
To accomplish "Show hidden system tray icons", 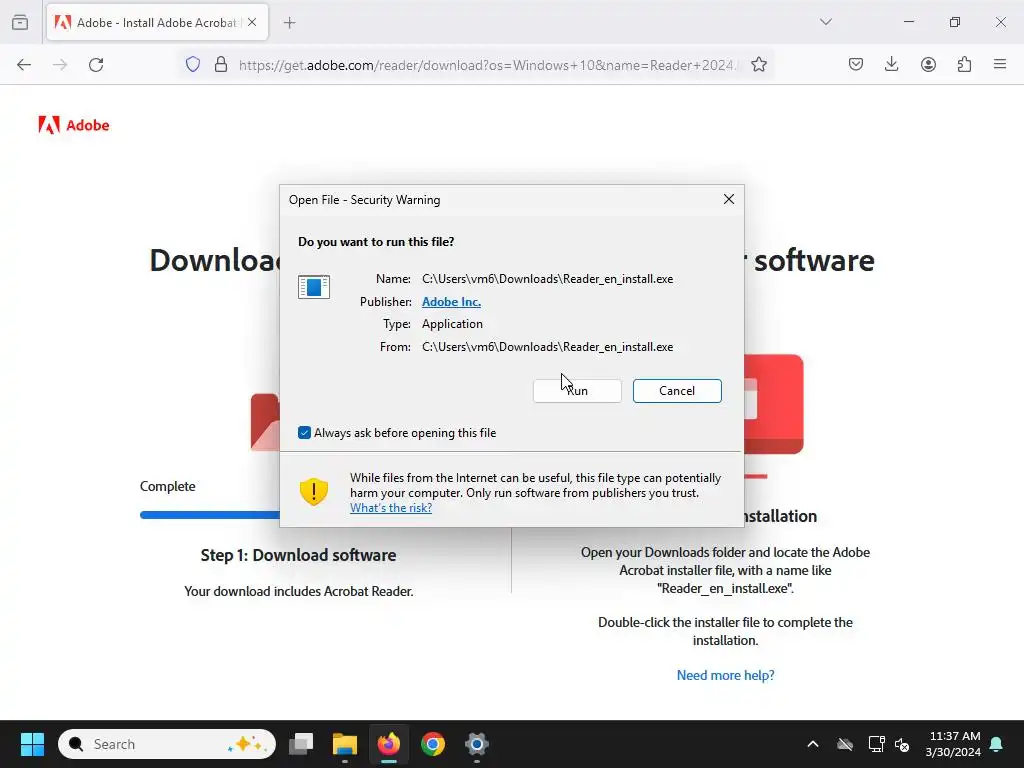I will pos(813,744).
